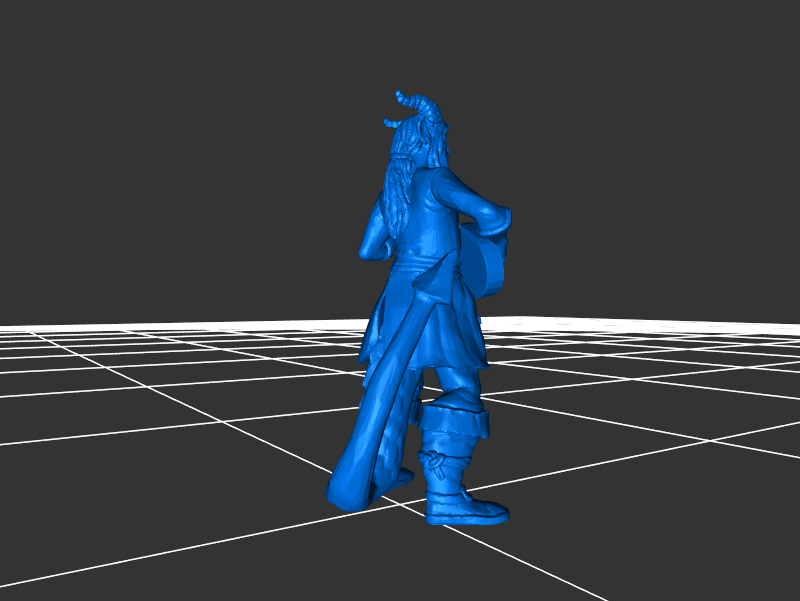Select the small horn beside the head
The width and height of the screenshot is (800, 601).
coord(392,124)
